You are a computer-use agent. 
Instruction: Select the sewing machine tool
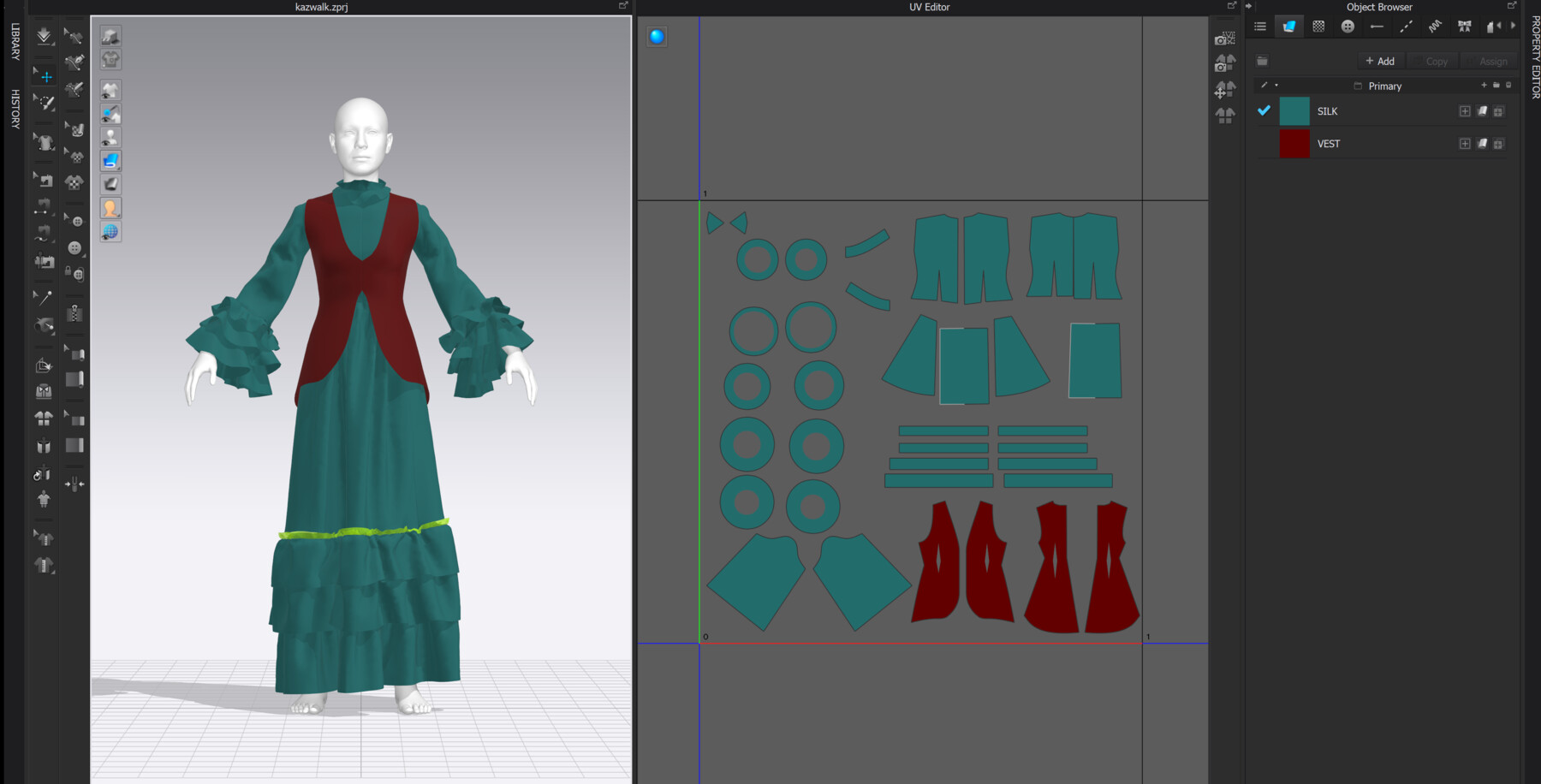(45, 179)
